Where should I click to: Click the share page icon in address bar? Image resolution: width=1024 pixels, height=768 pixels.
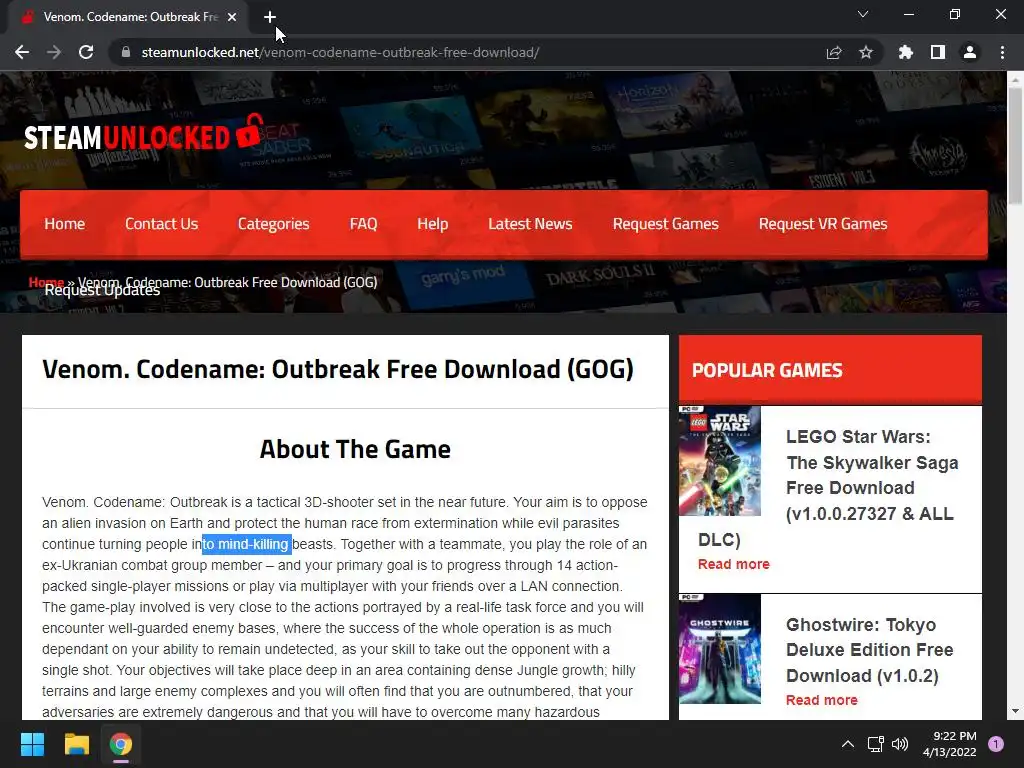(x=834, y=52)
